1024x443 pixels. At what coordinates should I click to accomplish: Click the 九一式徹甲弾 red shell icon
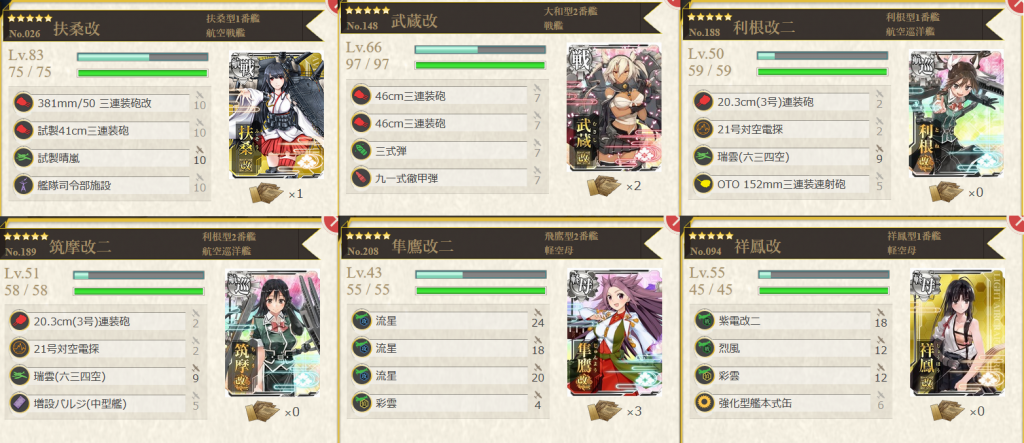pos(361,177)
